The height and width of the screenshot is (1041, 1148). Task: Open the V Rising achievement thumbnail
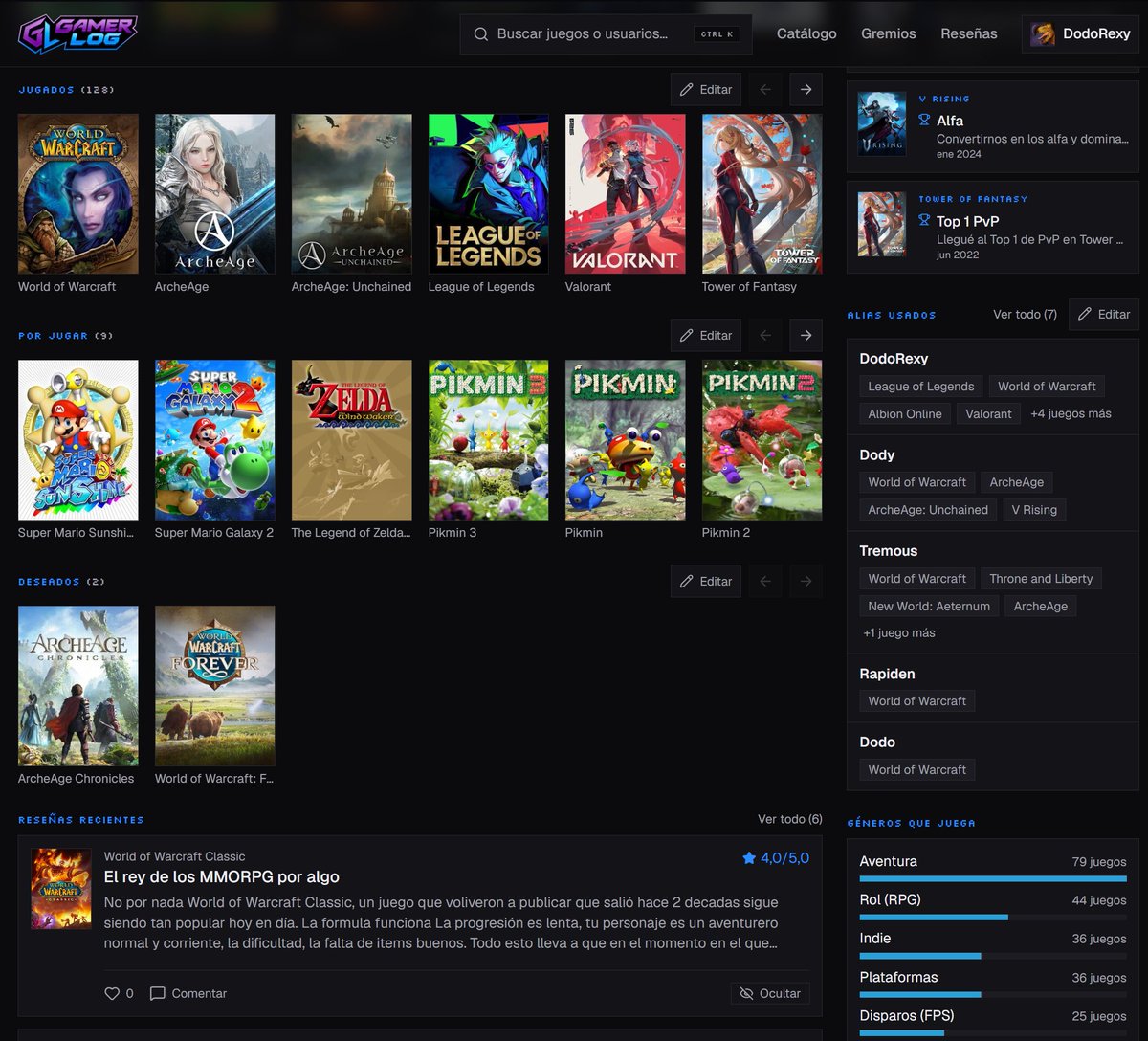[882, 124]
